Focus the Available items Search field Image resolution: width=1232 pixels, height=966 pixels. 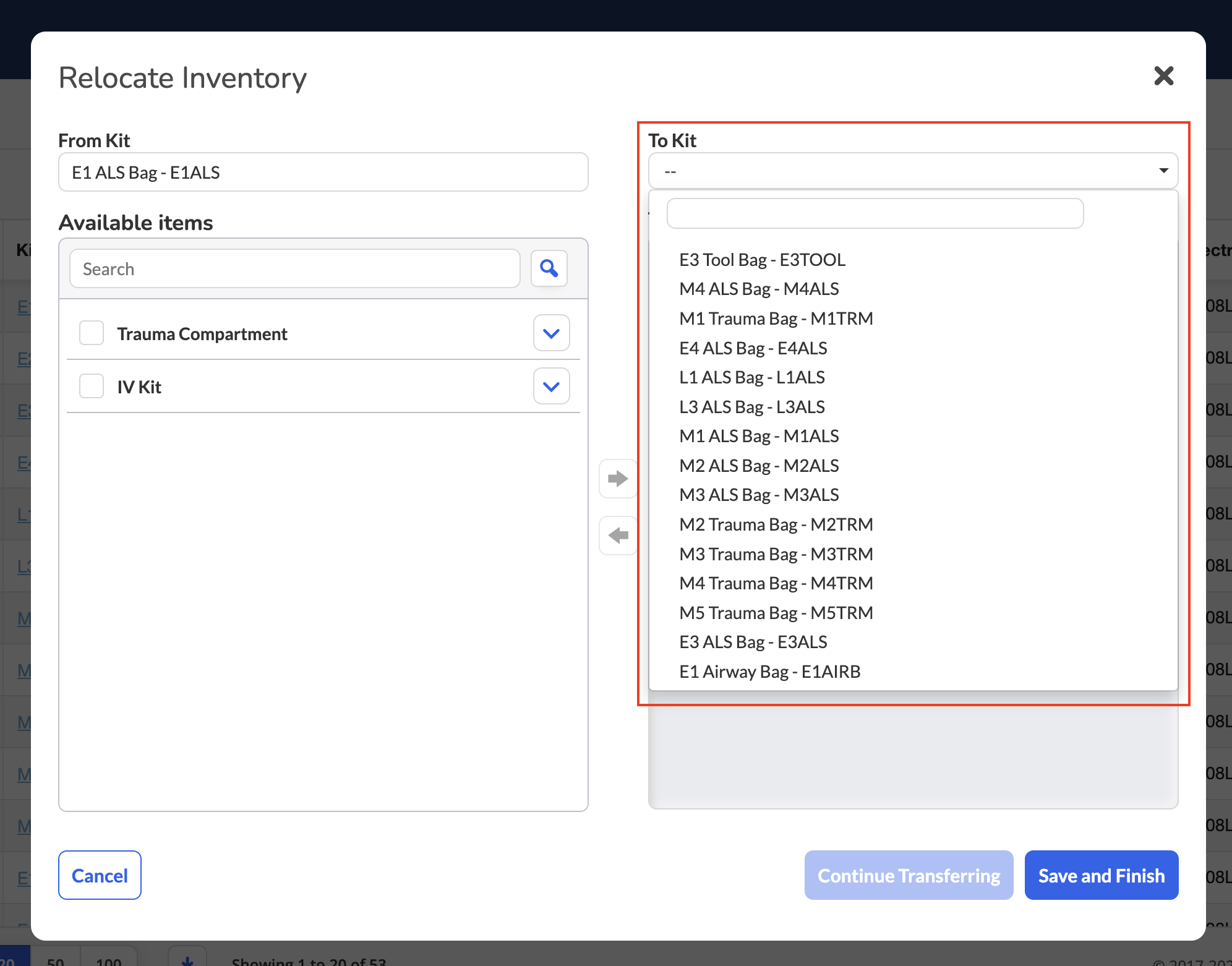[295, 268]
